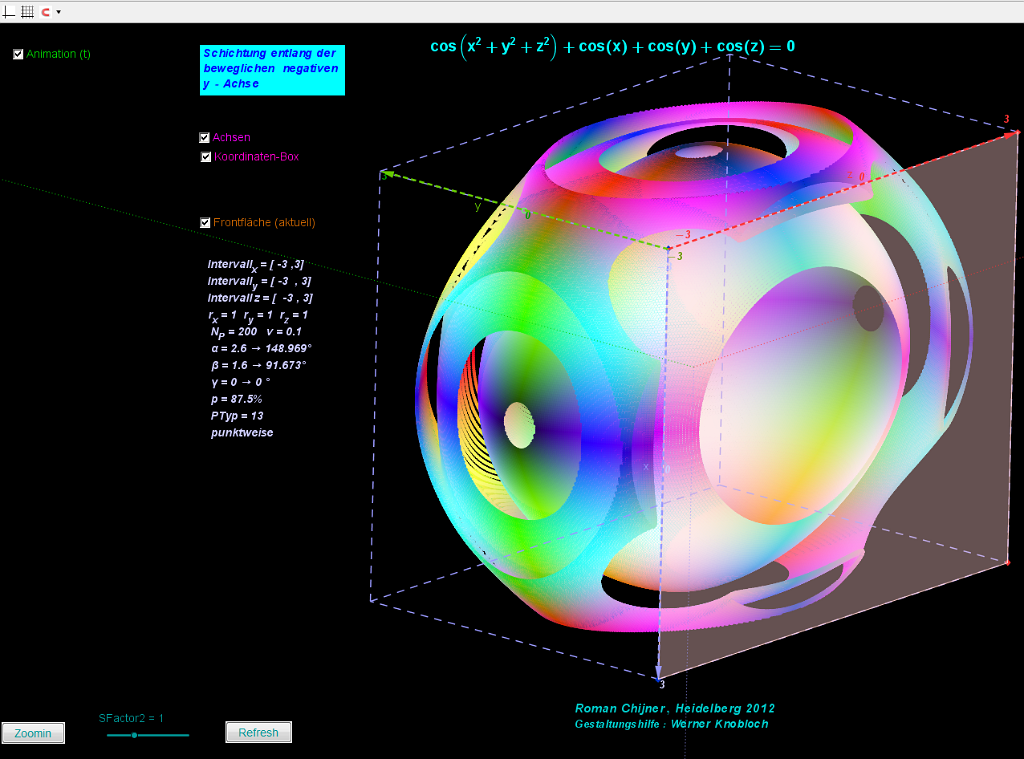1024x759 pixels.
Task: Hide the Frontfläche (aktuell) checkbox
Action: click(205, 223)
